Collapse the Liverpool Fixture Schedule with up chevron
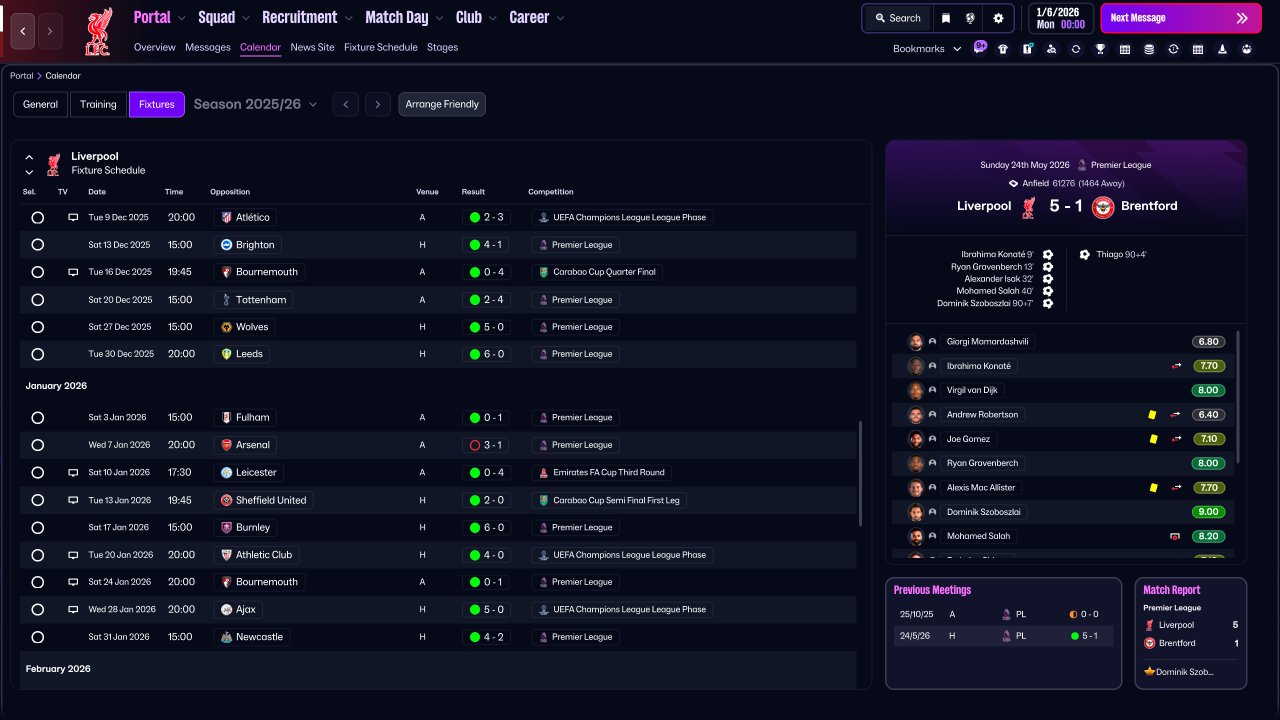 (29, 157)
